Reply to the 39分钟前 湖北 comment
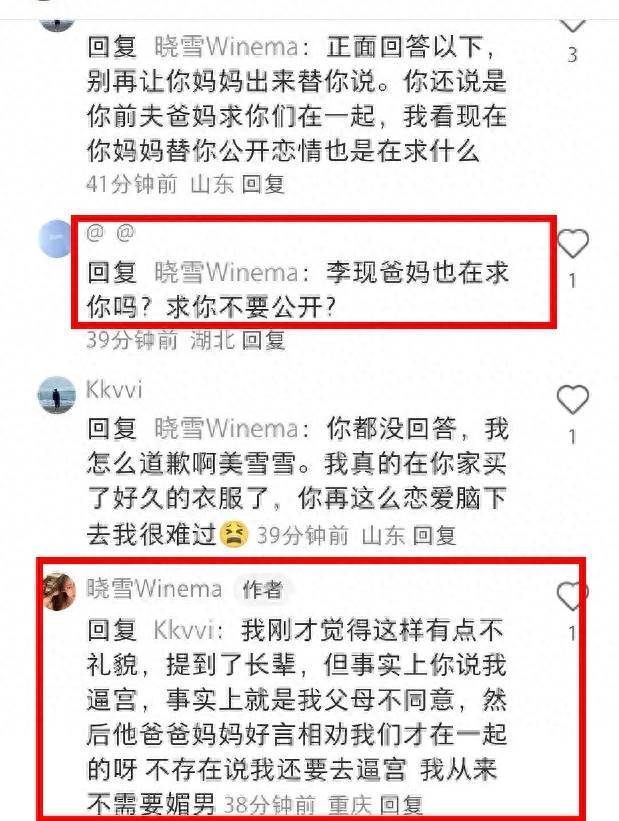This screenshot has height=821, width=619. tap(263, 340)
